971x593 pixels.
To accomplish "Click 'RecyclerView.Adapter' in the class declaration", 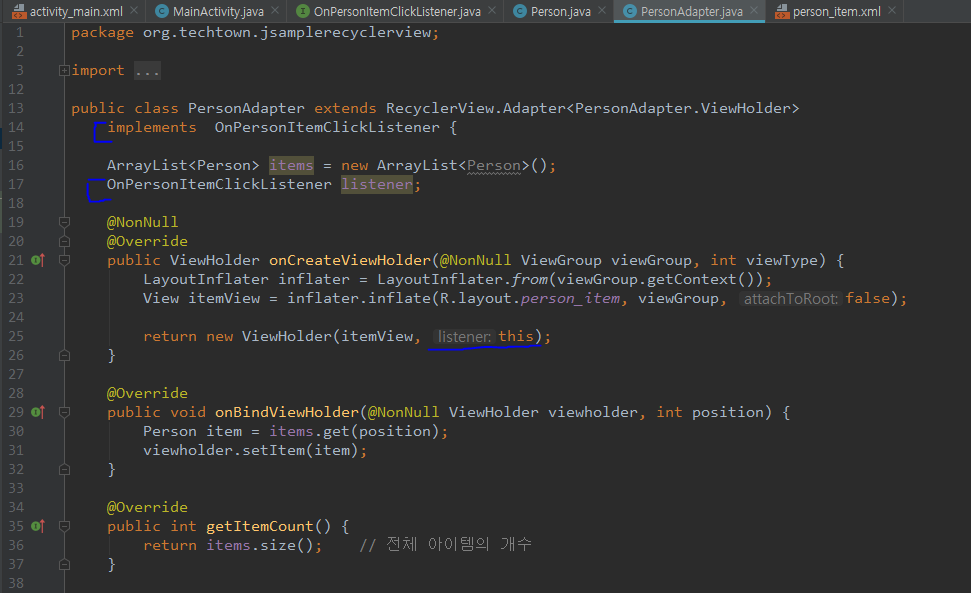I will (x=476, y=108).
